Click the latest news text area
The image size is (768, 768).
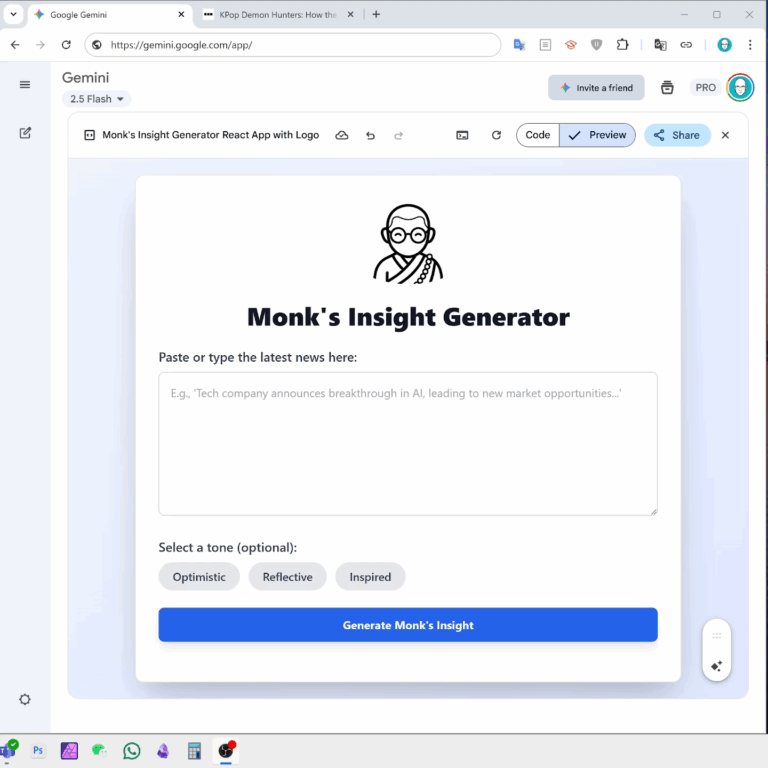(x=408, y=444)
